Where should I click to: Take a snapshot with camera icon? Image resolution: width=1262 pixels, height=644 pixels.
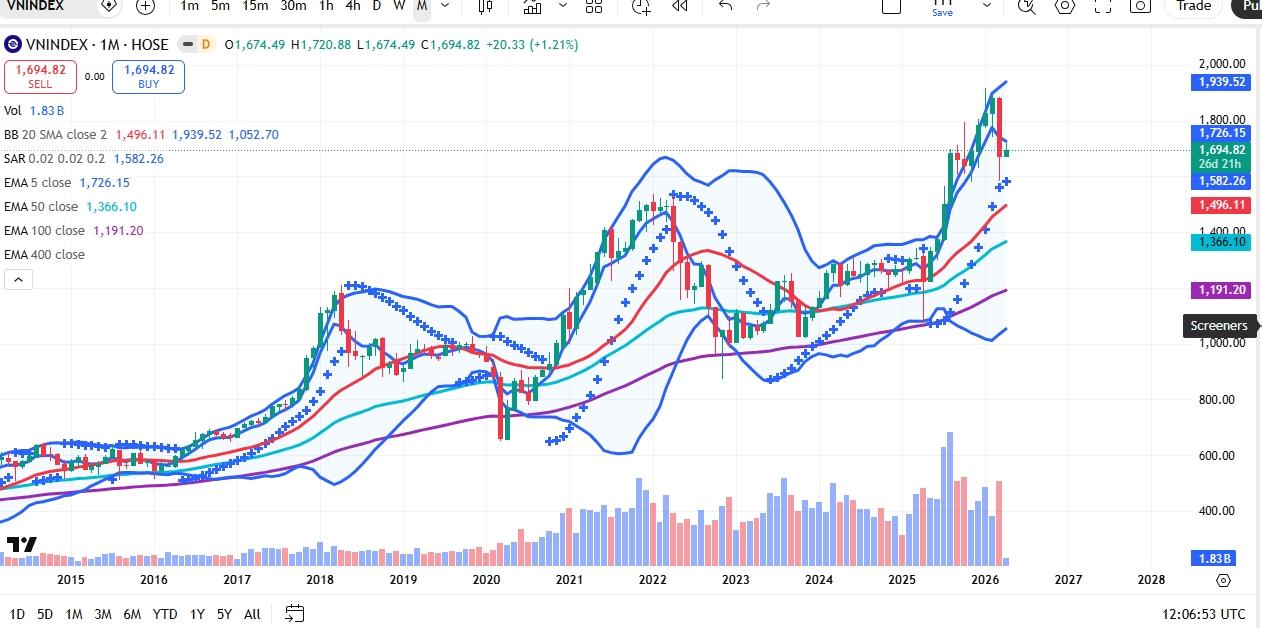pyautogui.click(x=1140, y=6)
